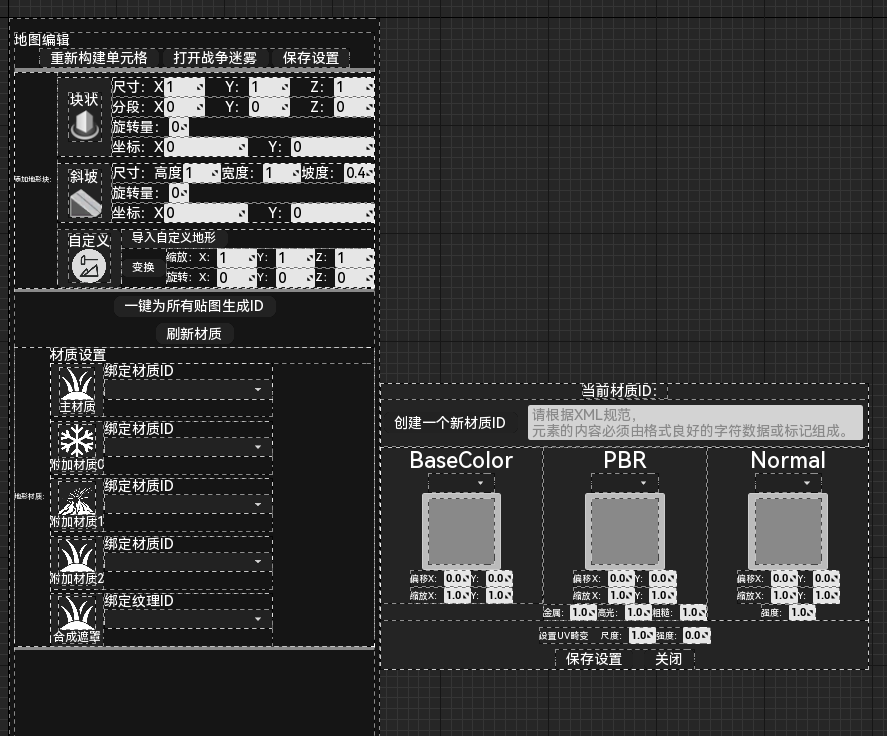Expand the dropdown below the PBR heading

click(x=624, y=482)
